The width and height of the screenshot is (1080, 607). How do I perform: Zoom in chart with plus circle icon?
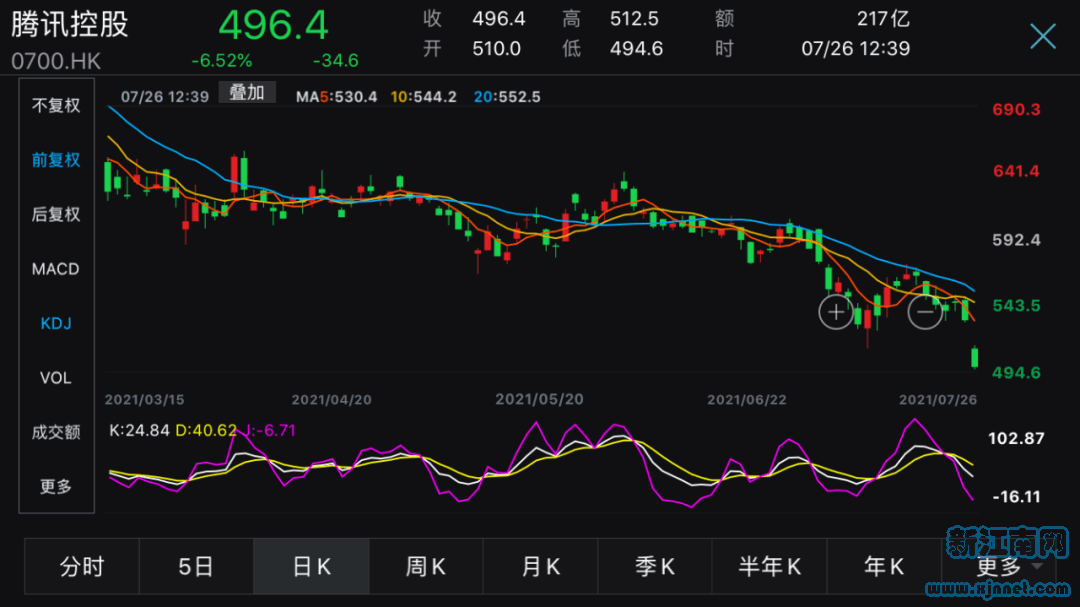pyautogui.click(x=835, y=313)
